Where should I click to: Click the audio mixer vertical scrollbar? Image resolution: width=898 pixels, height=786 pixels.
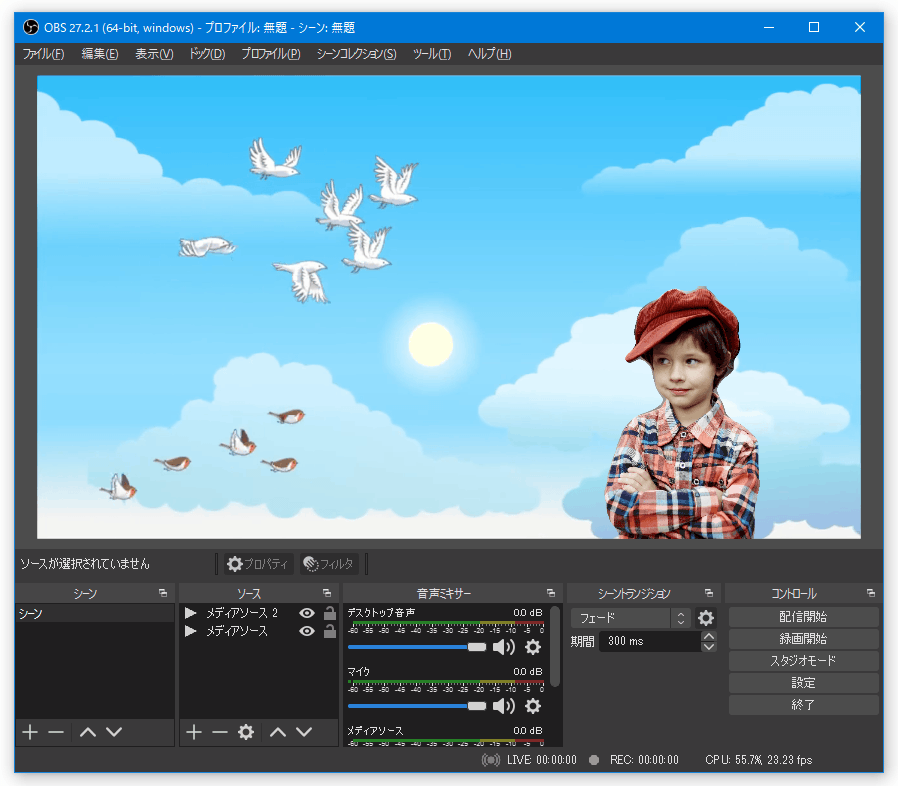pyautogui.click(x=554, y=646)
